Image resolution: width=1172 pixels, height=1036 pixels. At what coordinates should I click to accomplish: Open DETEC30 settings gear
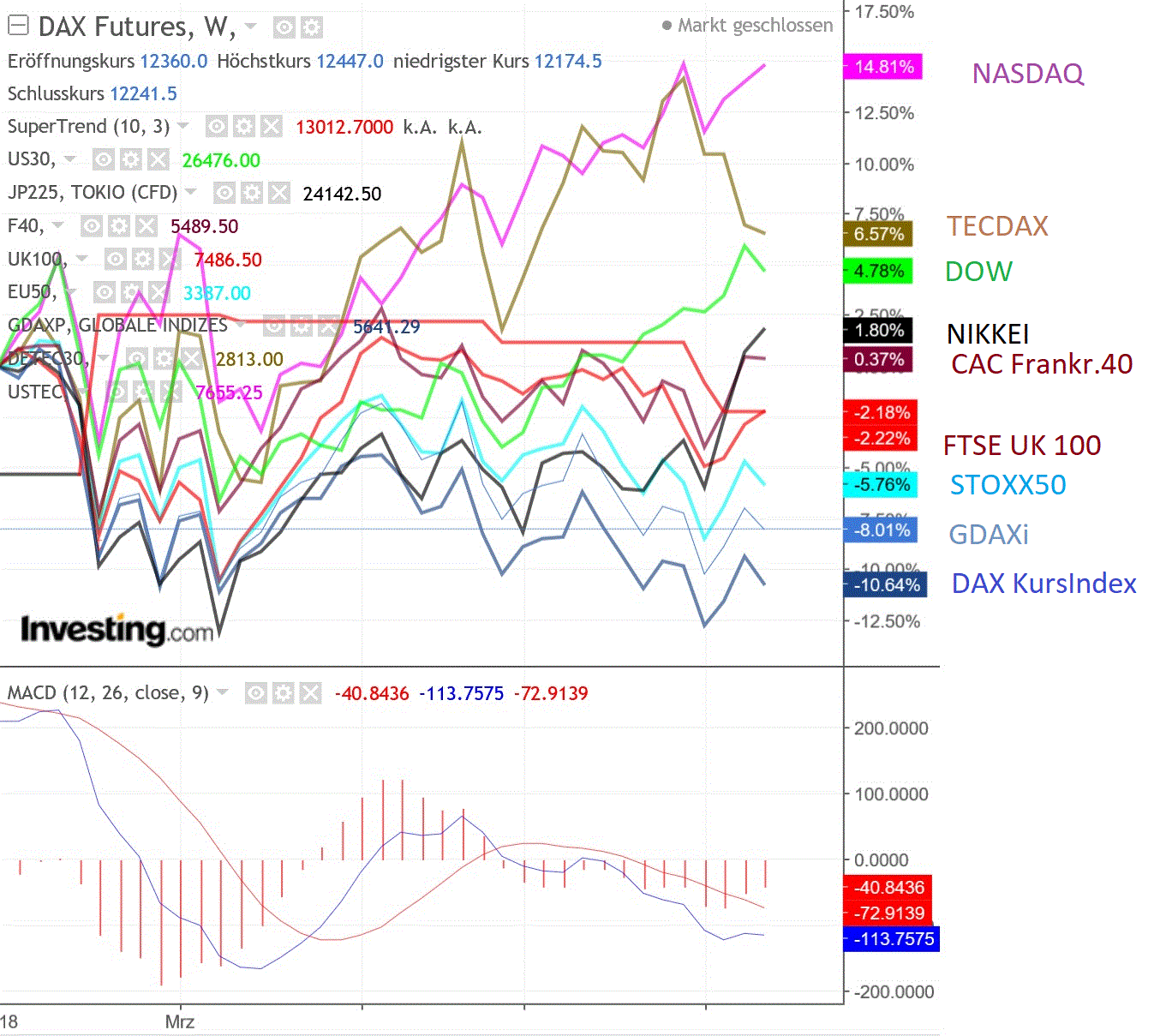[164, 359]
